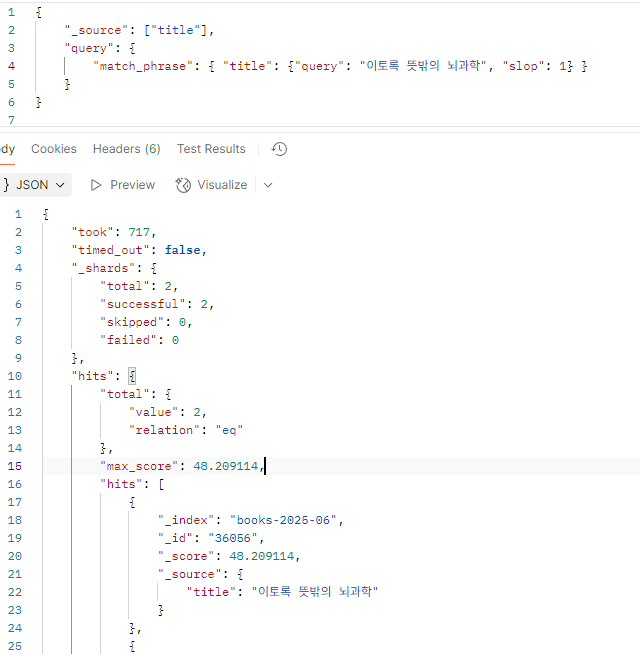Click the highlighted brace after "hits" on line 10

(x=132, y=376)
